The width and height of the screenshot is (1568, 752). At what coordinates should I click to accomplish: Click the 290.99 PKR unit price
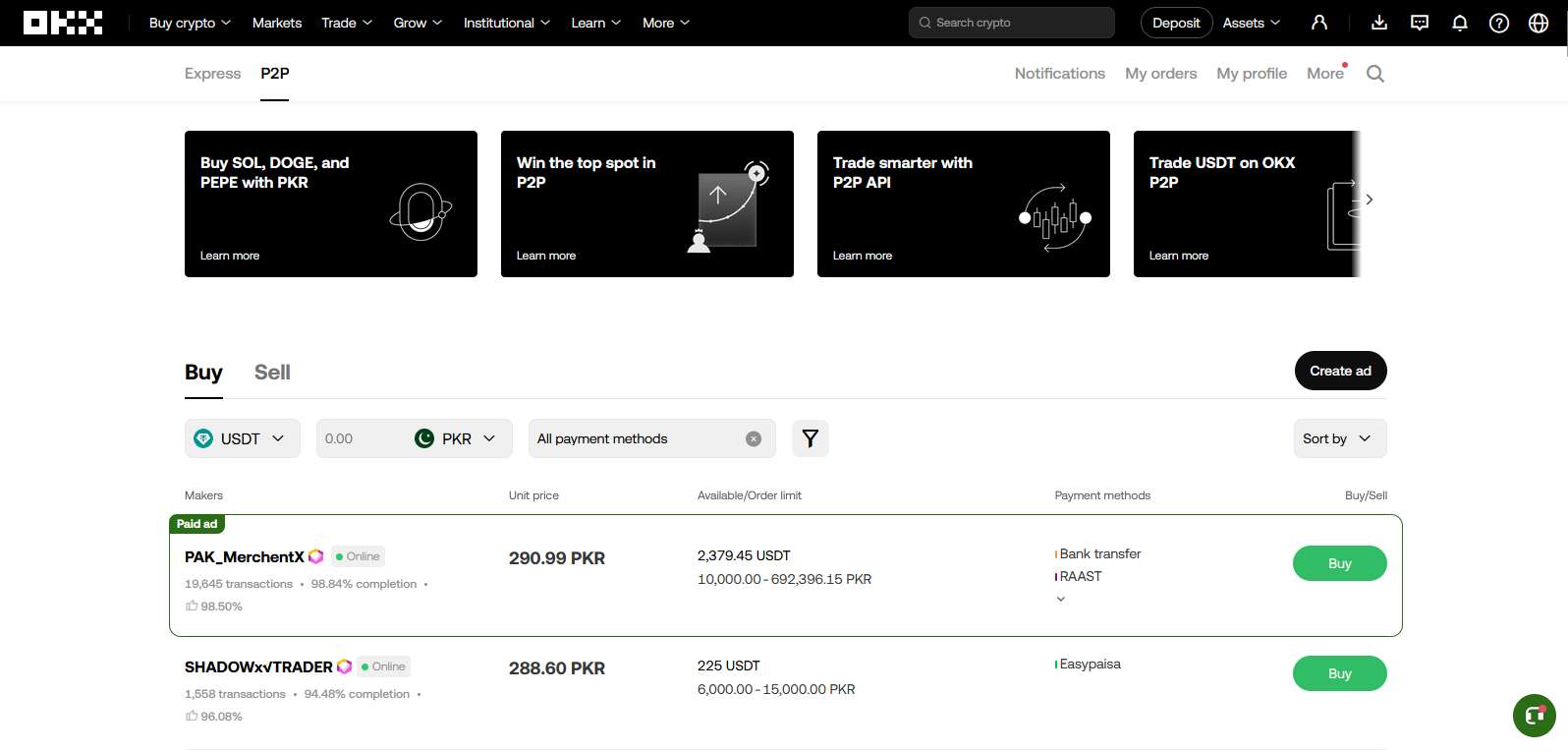click(557, 558)
